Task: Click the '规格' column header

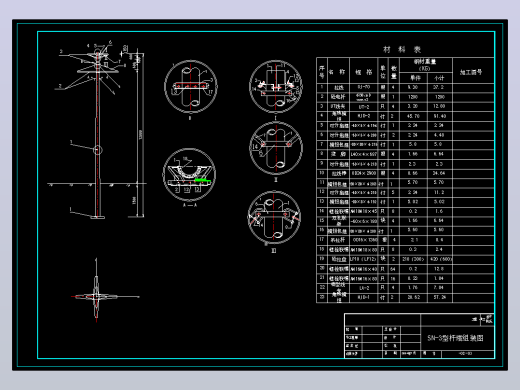Action: tap(364, 72)
